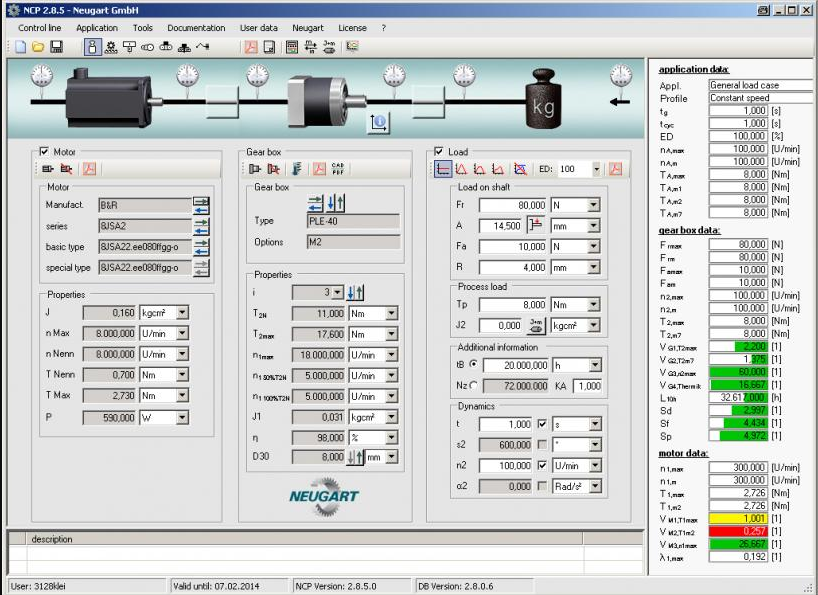
Task: Click the gearbox info icon below the gearbox image
Action: click(378, 123)
